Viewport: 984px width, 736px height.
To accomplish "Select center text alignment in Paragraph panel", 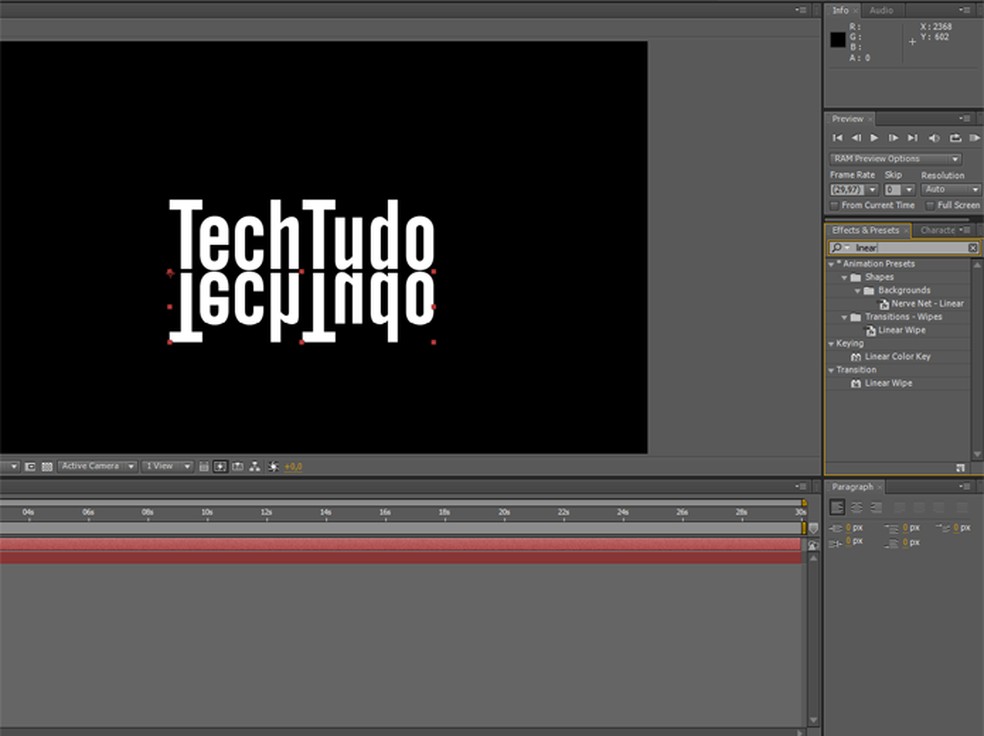I will [x=857, y=508].
